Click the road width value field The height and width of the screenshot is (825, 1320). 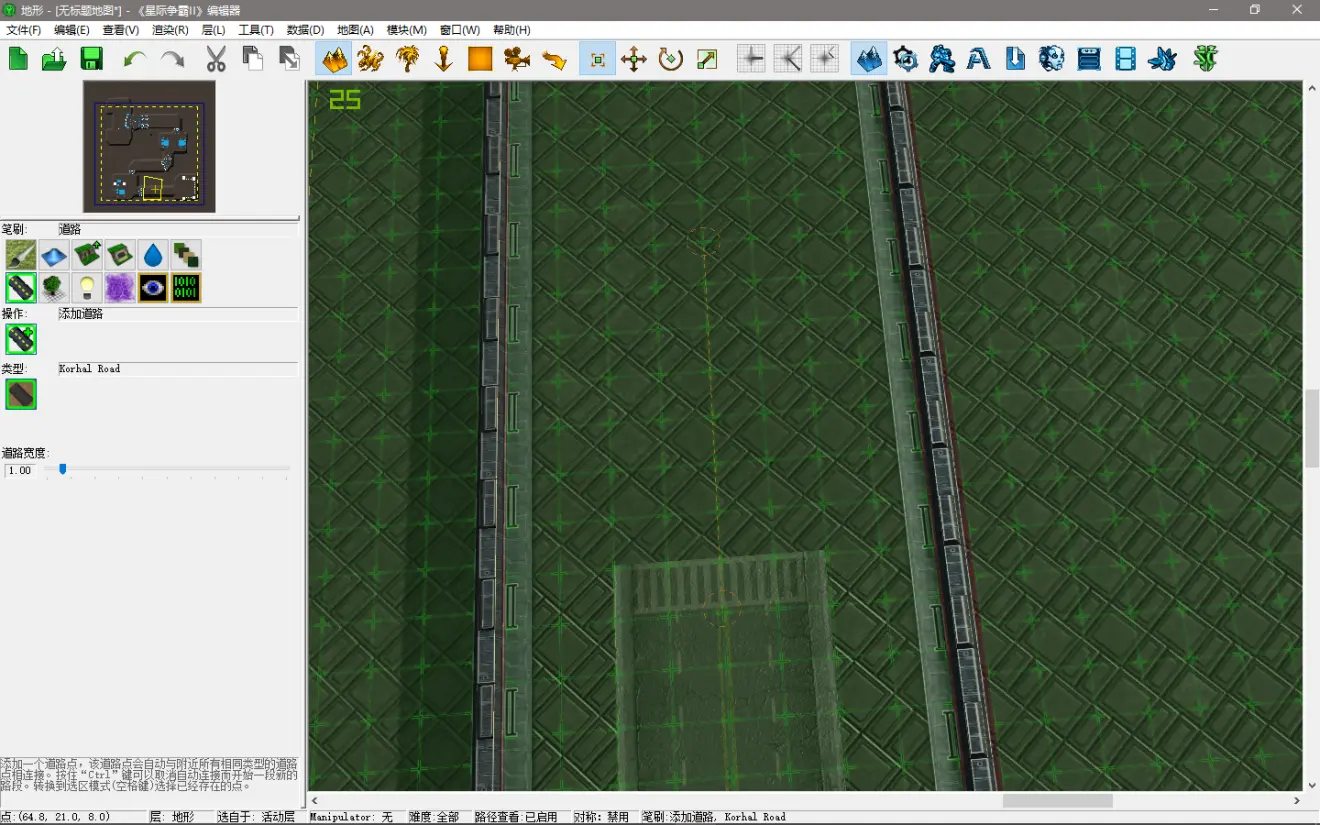click(x=20, y=470)
